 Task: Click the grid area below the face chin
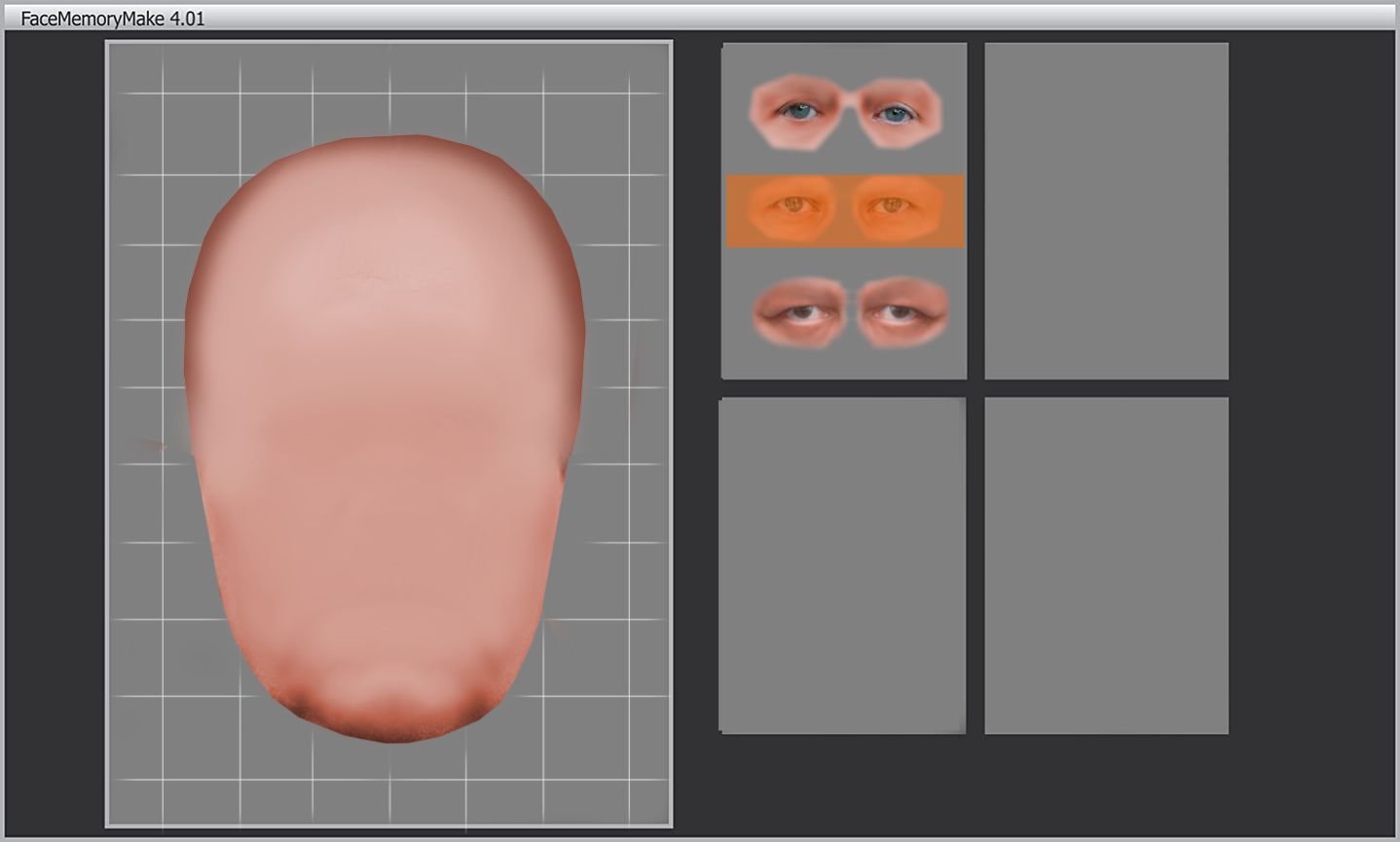389,784
